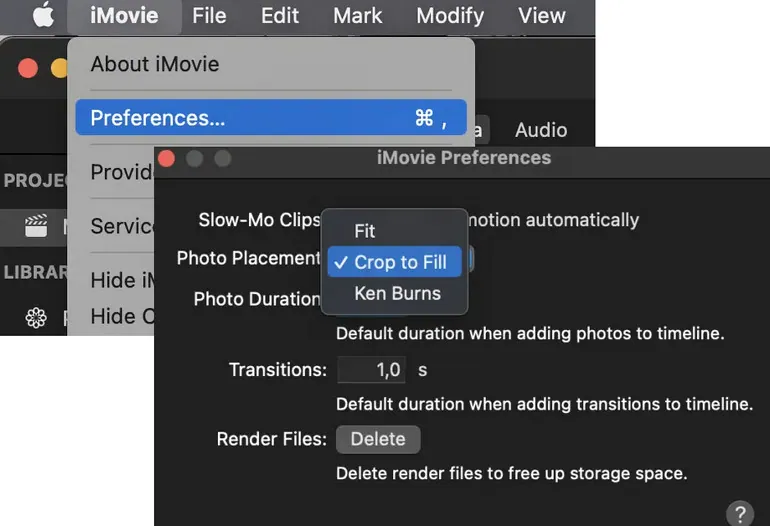
Task: Delete render files button
Action: pyautogui.click(x=378, y=439)
